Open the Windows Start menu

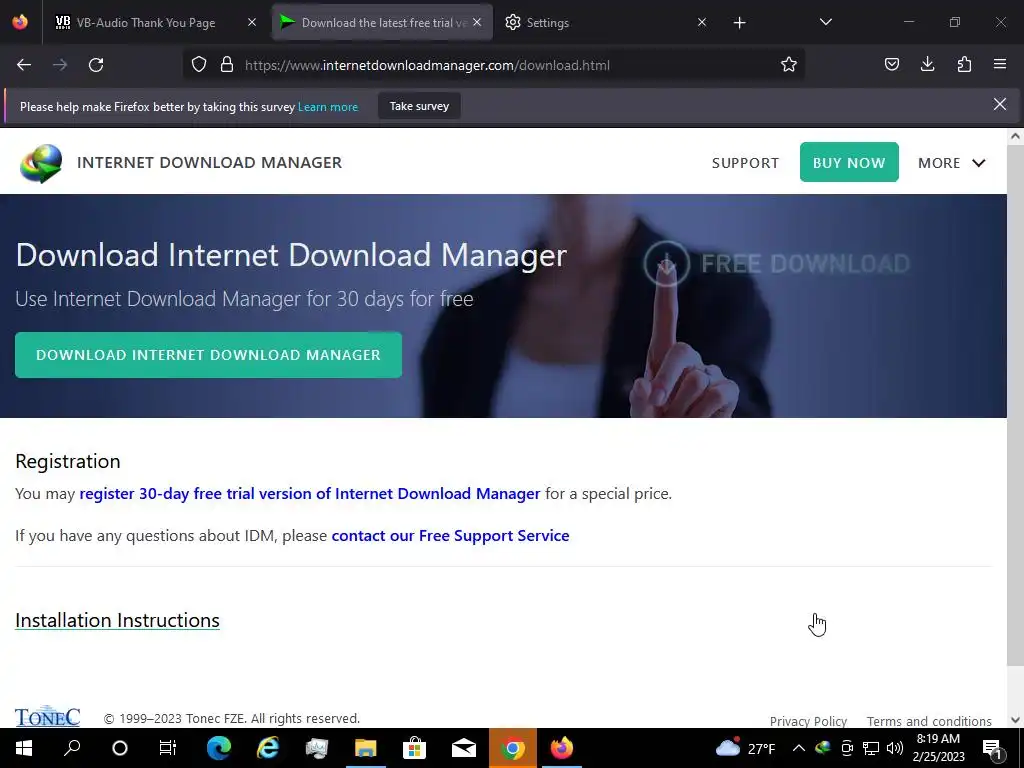click(x=24, y=748)
